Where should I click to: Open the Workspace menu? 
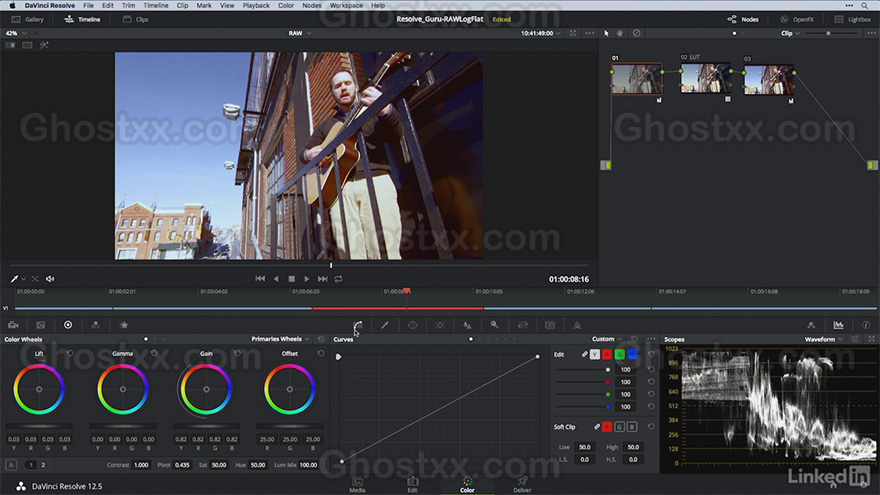[x=346, y=5]
